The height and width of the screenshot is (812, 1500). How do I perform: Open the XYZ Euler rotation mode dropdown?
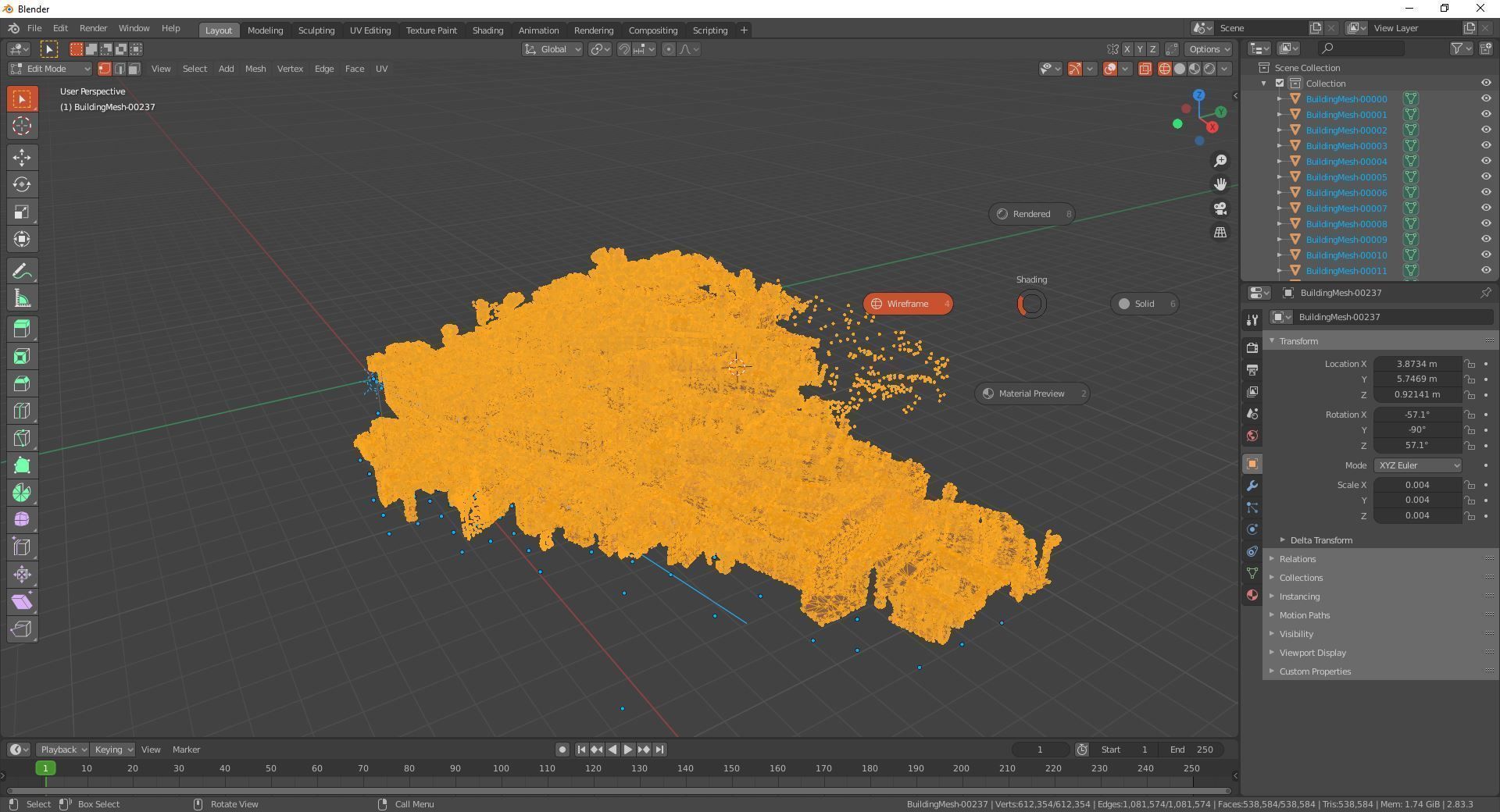tap(1417, 465)
